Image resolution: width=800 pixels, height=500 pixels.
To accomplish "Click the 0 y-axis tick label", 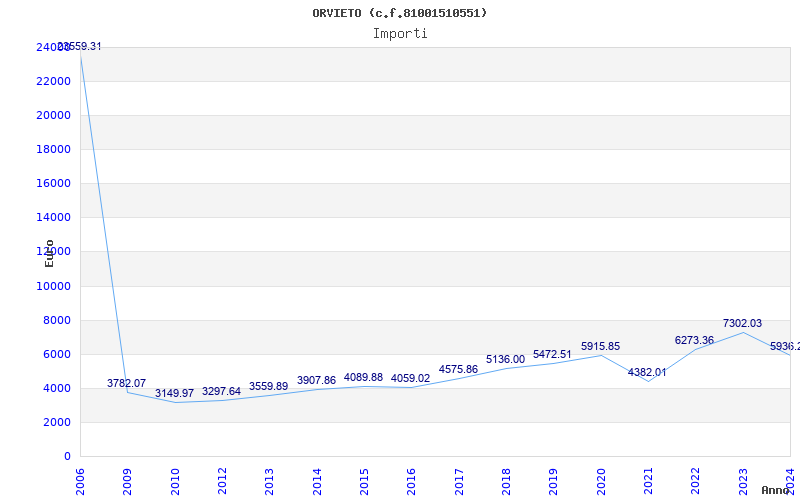I will click(x=67, y=457).
